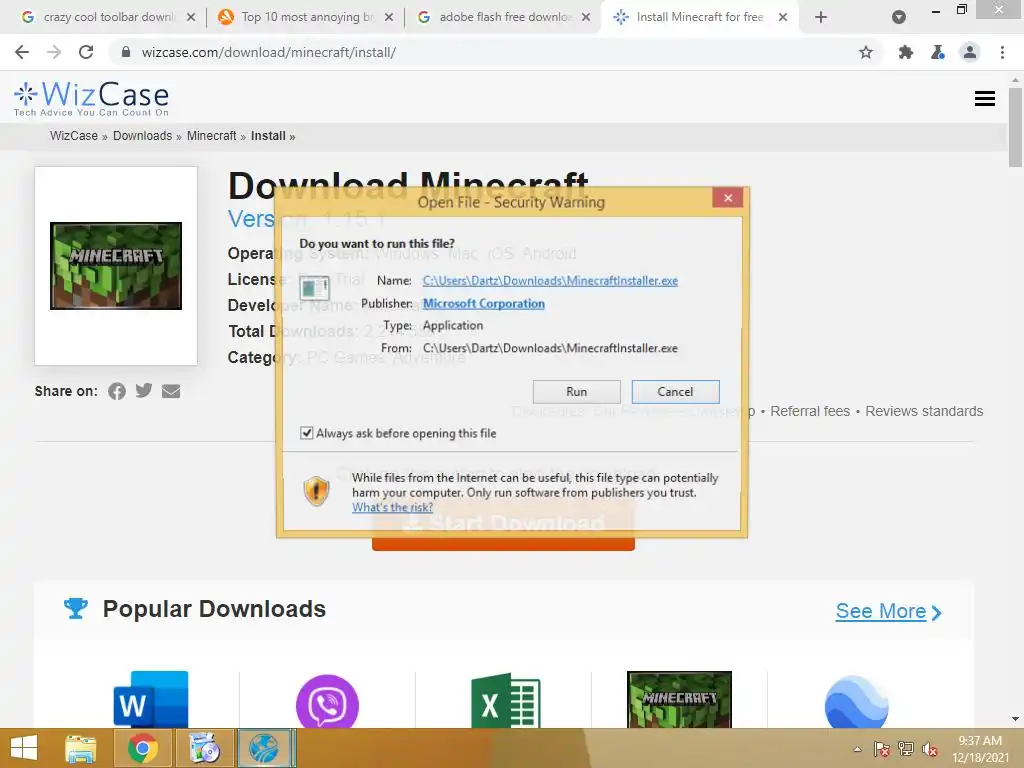Open the Referral fees link
The width and height of the screenshot is (1024, 768).
810,411
